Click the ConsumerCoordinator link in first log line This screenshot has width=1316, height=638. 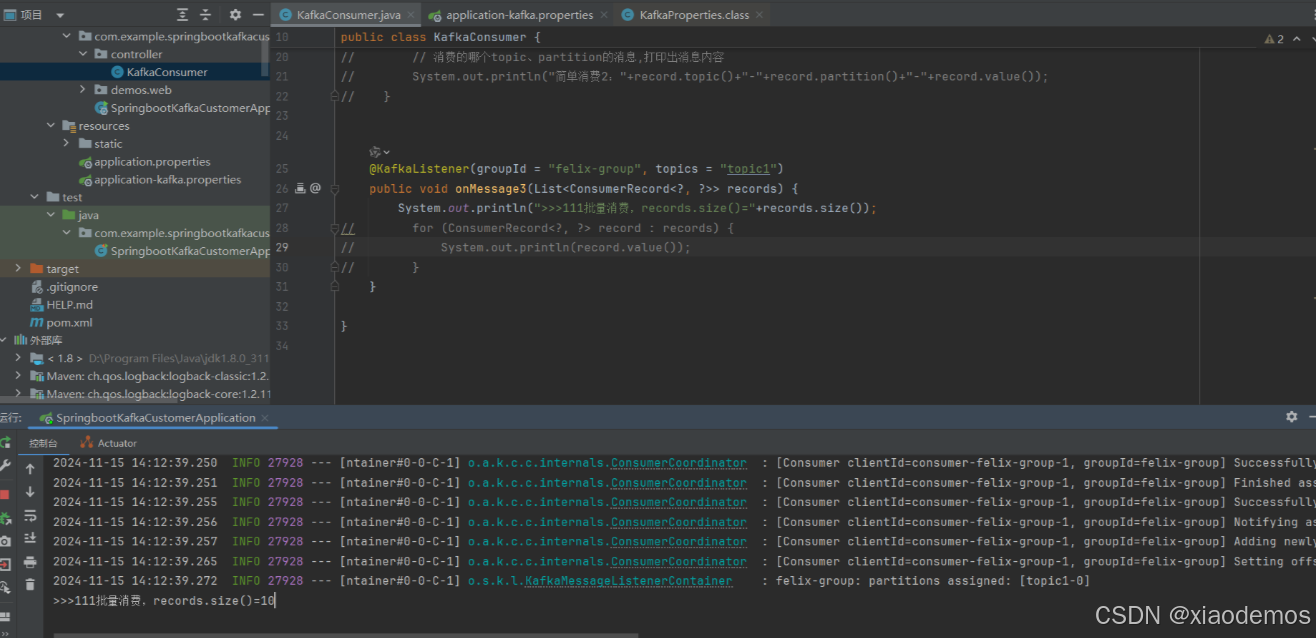click(678, 463)
